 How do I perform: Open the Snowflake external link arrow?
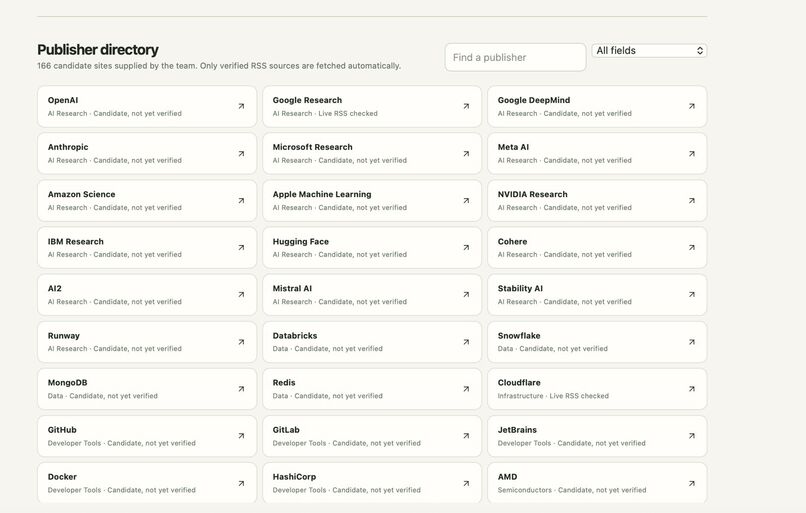point(692,342)
